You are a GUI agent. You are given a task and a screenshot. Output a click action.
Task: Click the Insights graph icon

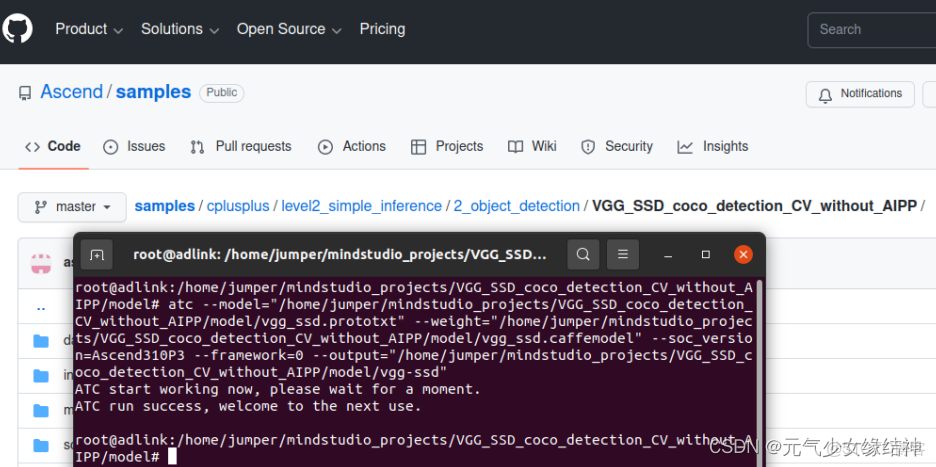click(685, 147)
